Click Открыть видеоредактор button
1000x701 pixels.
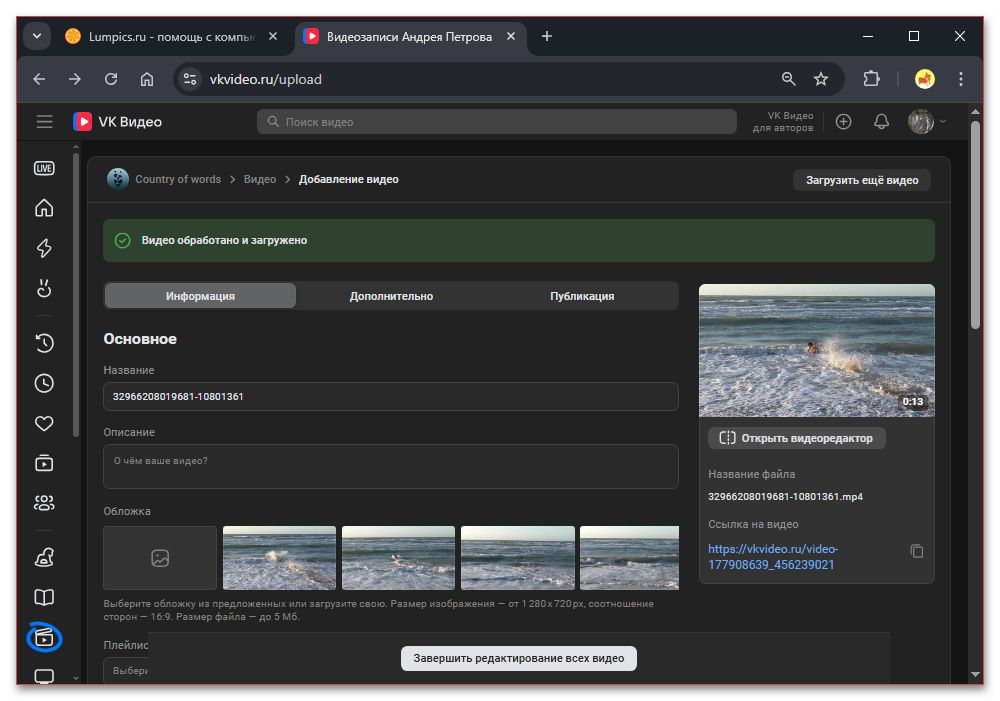tap(797, 438)
